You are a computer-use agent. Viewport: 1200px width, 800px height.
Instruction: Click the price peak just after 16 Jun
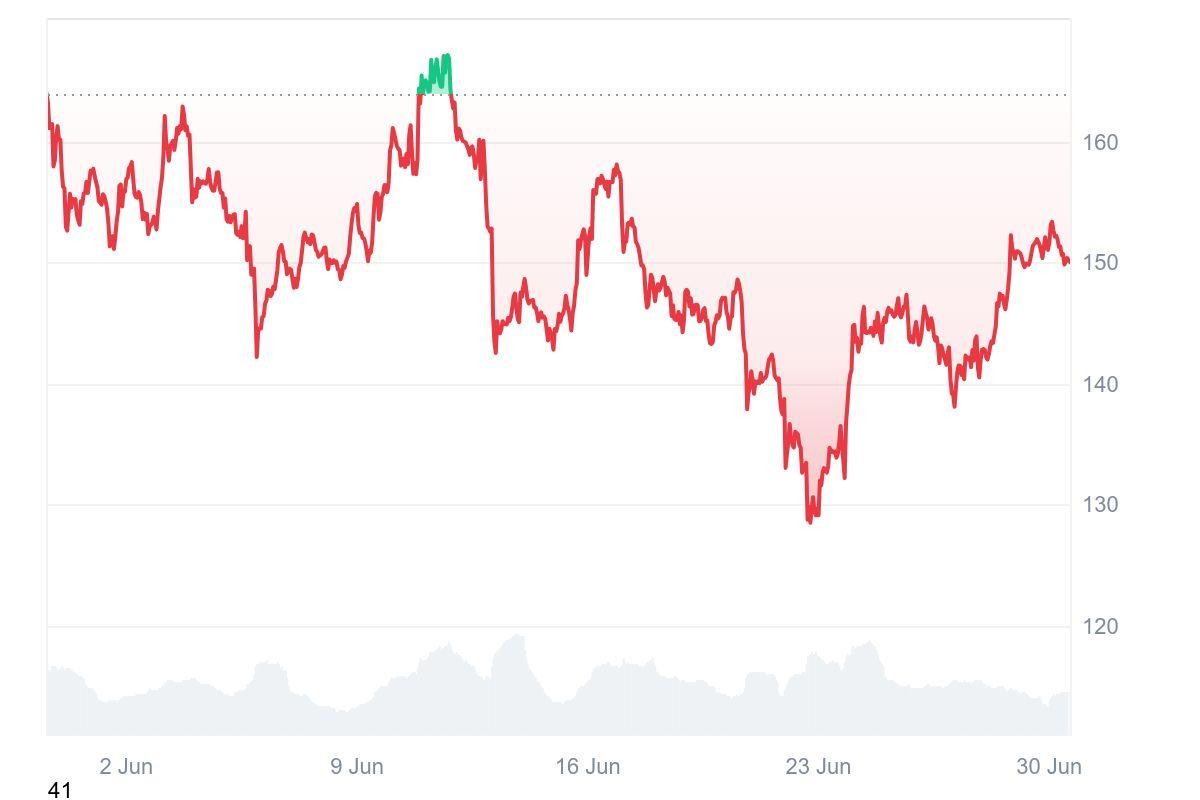[617, 167]
